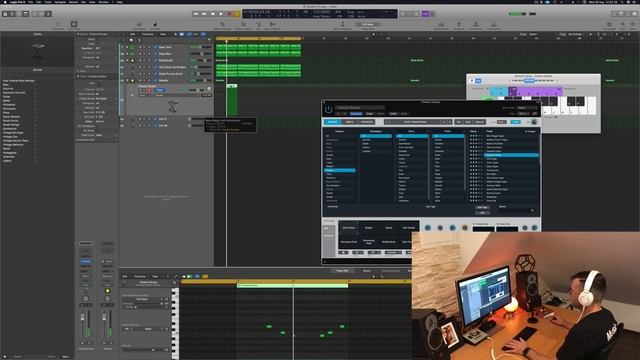This screenshot has width=640, height=360.
Task: Mute the 70s Classic Synth Bass track
Action: coord(140,67)
